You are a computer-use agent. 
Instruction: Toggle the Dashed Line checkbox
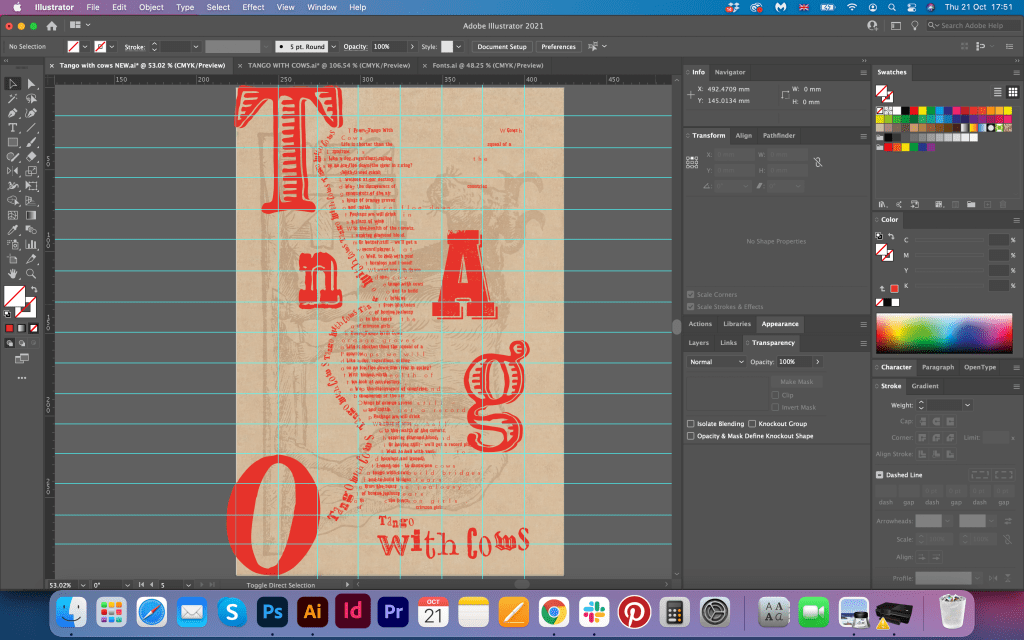point(880,475)
